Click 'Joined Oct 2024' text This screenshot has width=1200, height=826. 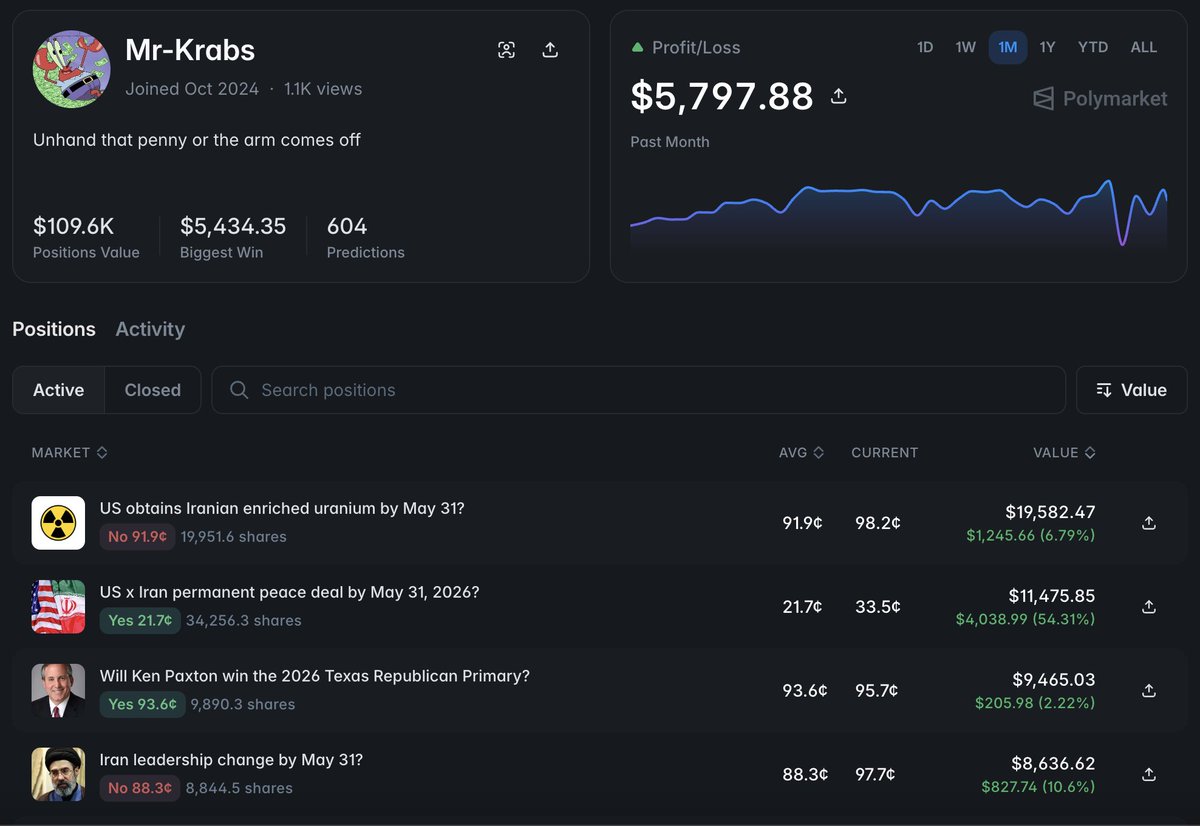pyautogui.click(x=192, y=89)
